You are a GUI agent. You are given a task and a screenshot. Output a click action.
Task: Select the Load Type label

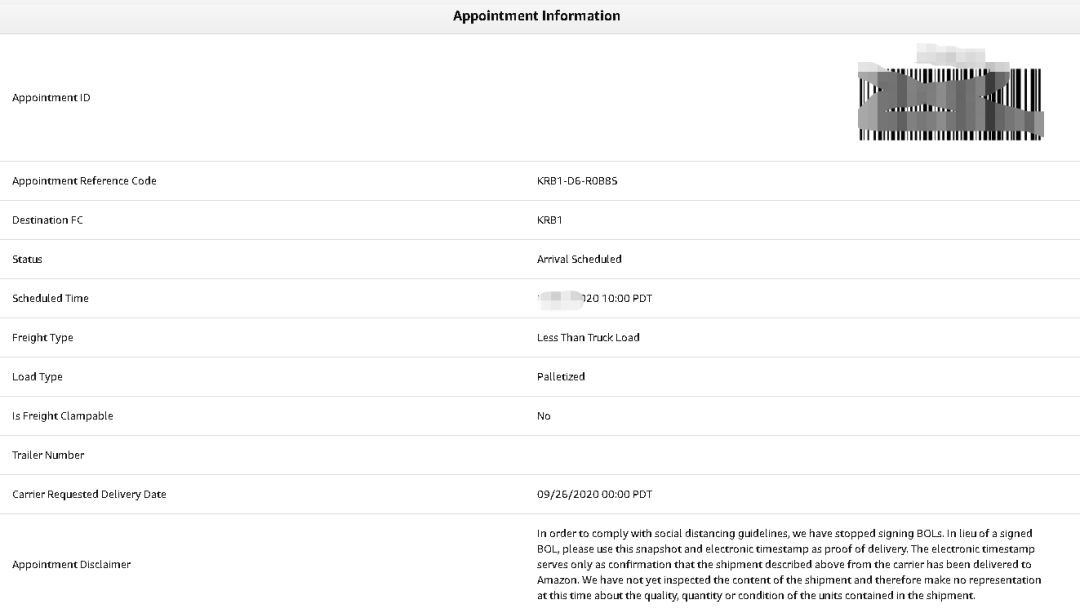(37, 377)
